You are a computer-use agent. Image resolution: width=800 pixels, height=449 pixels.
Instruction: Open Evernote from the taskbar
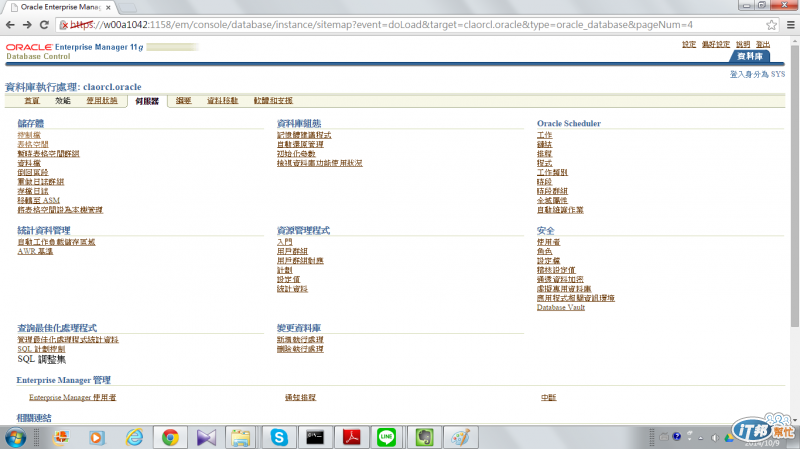click(x=423, y=438)
